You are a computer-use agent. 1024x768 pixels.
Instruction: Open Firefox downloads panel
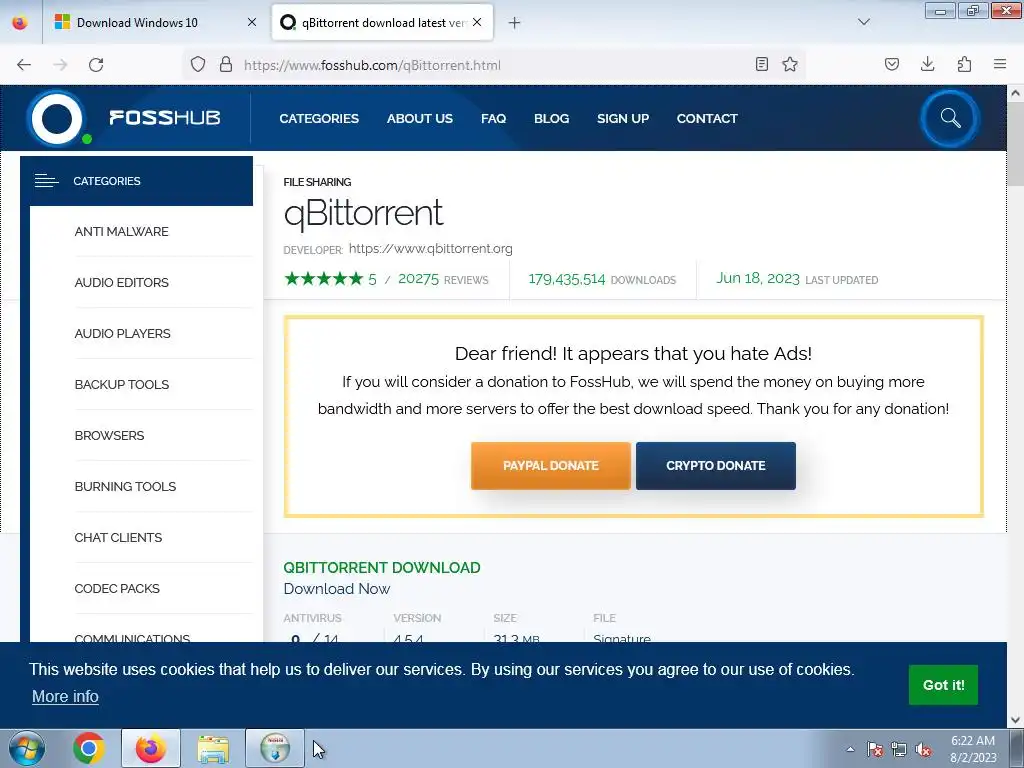[927, 64]
